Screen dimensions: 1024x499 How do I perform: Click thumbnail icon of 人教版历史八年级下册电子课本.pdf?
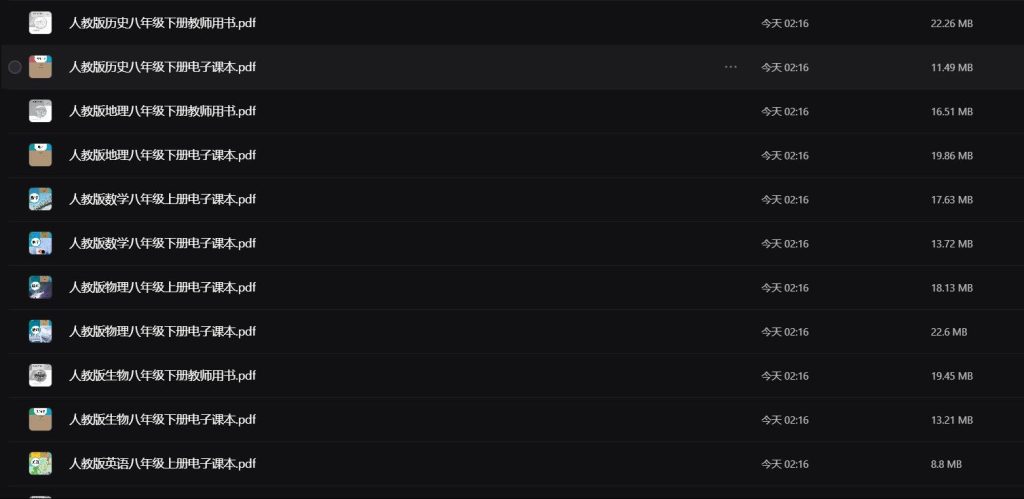click(x=40, y=67)
